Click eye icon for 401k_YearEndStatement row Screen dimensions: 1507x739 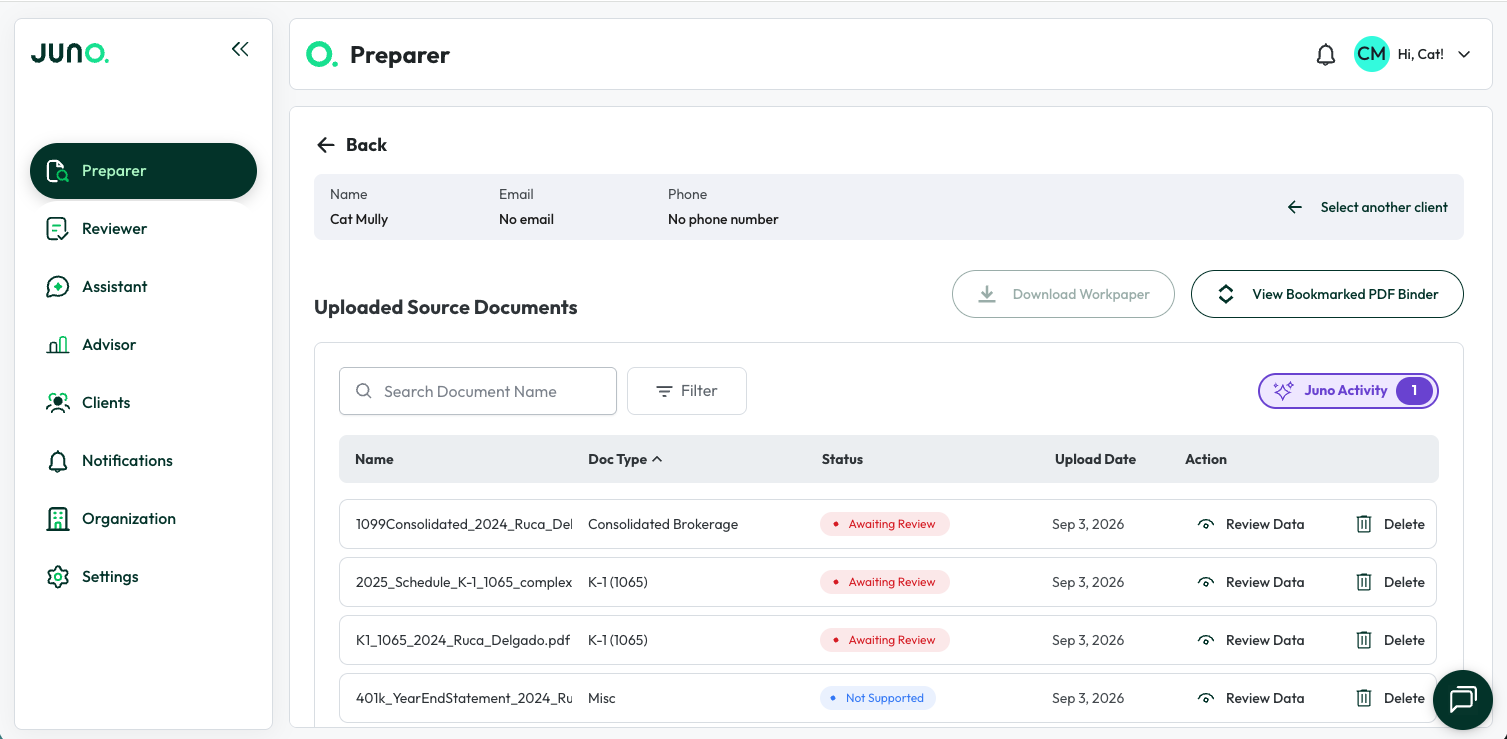coord(1206,698)
